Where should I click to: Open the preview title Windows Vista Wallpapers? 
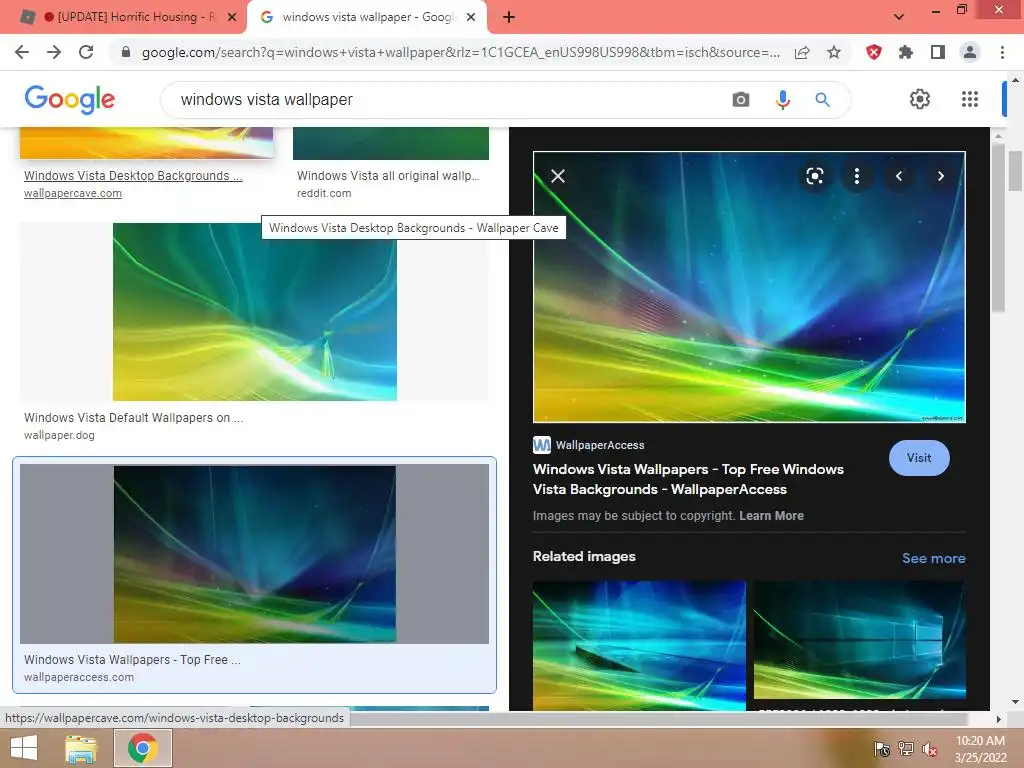[688, 479]
